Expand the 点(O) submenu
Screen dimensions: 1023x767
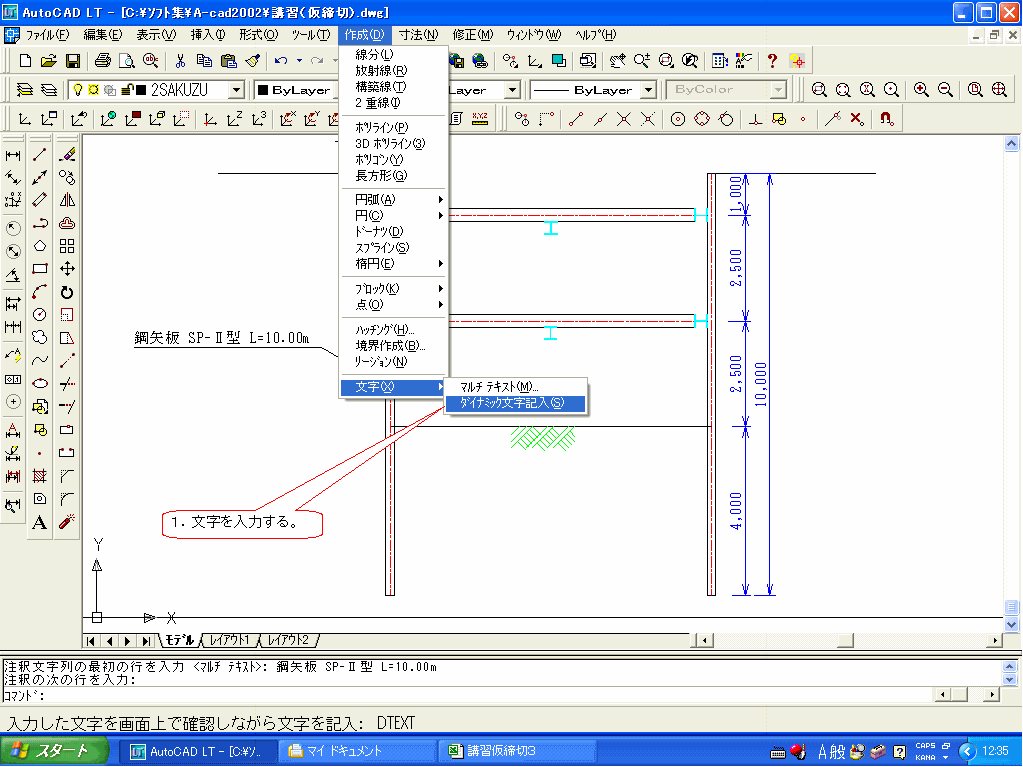click(x=393, y=305)
